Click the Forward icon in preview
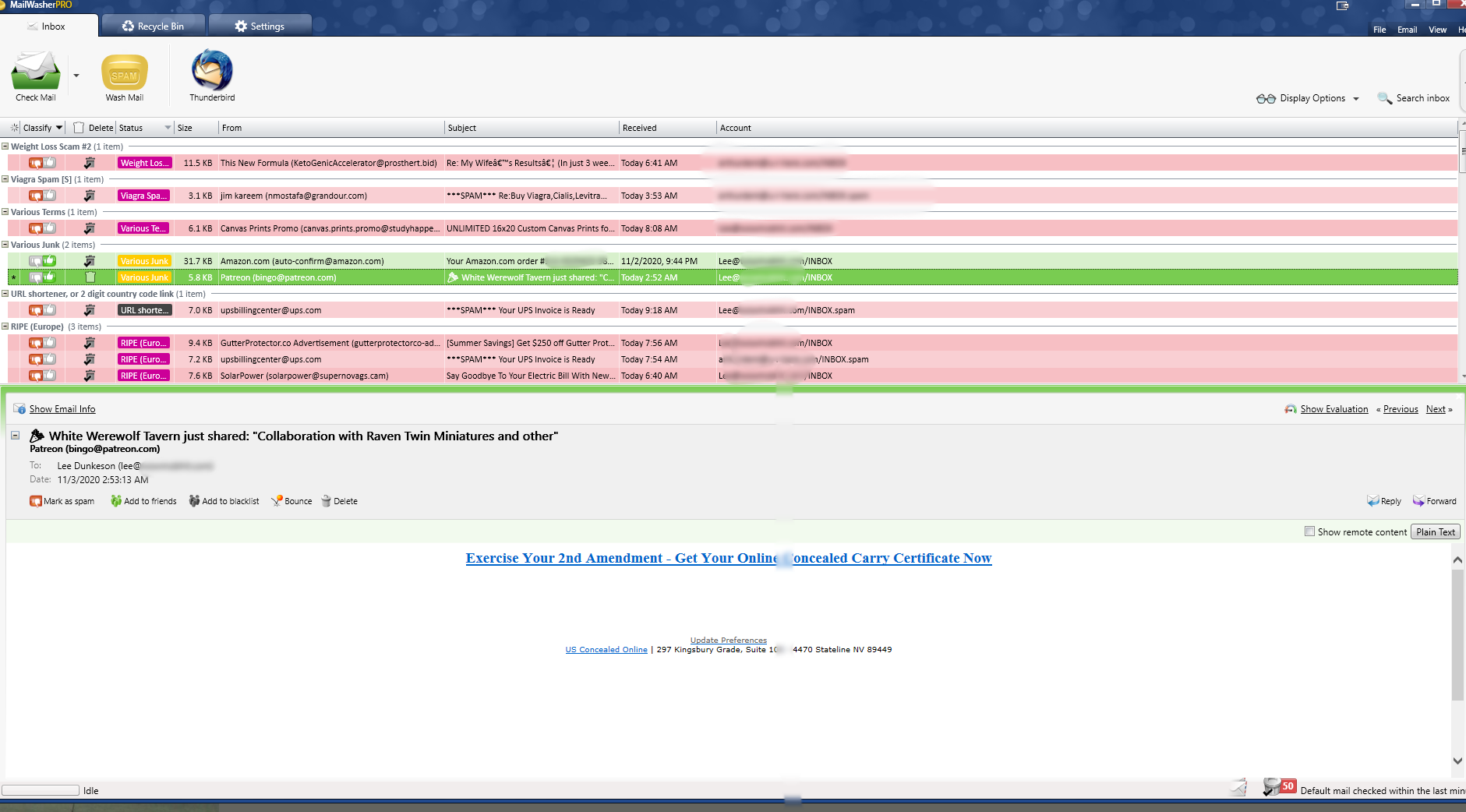1466x812 pixels. [x=1418, y=501]
